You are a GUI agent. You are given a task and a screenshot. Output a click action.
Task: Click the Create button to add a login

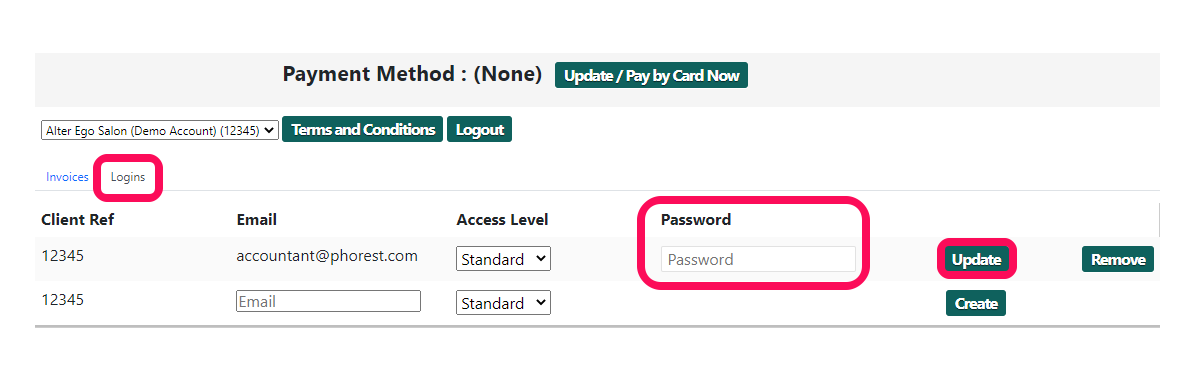click(x=976, y=303)
